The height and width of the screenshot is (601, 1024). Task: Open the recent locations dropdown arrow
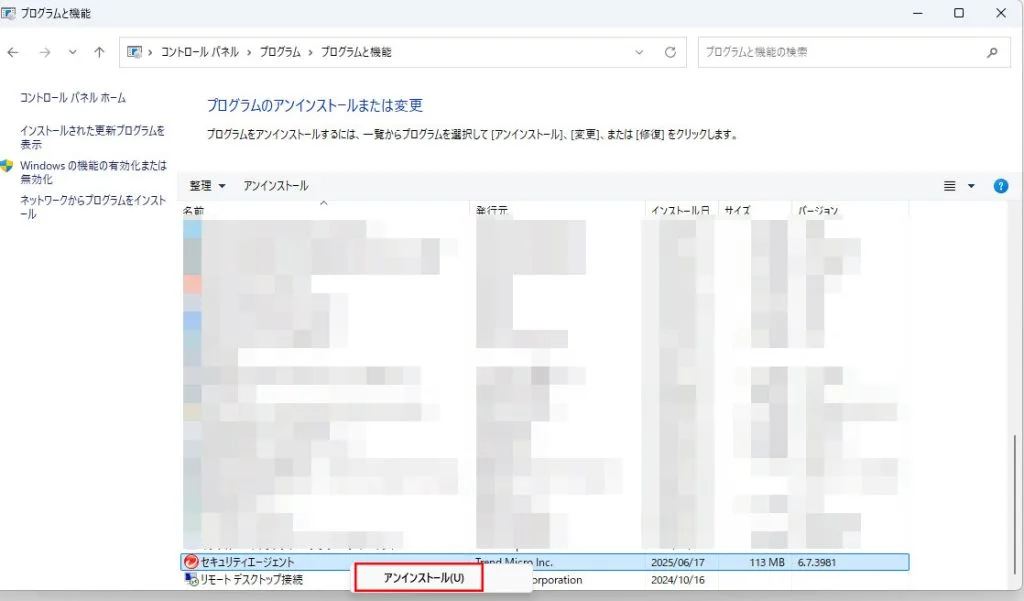click(72, 52)
